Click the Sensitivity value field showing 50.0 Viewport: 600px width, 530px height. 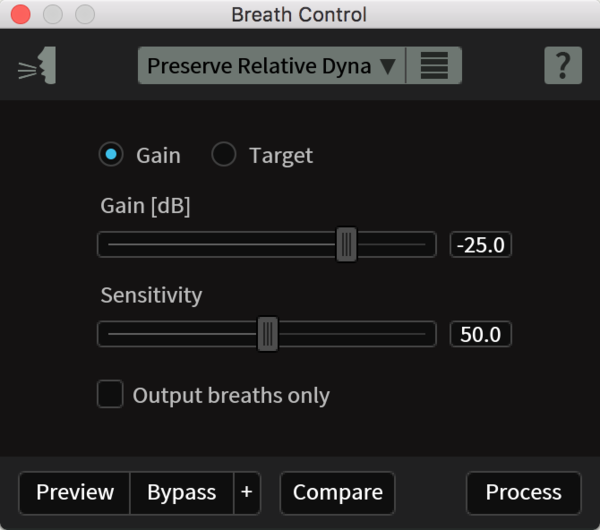tap(481, 334)
